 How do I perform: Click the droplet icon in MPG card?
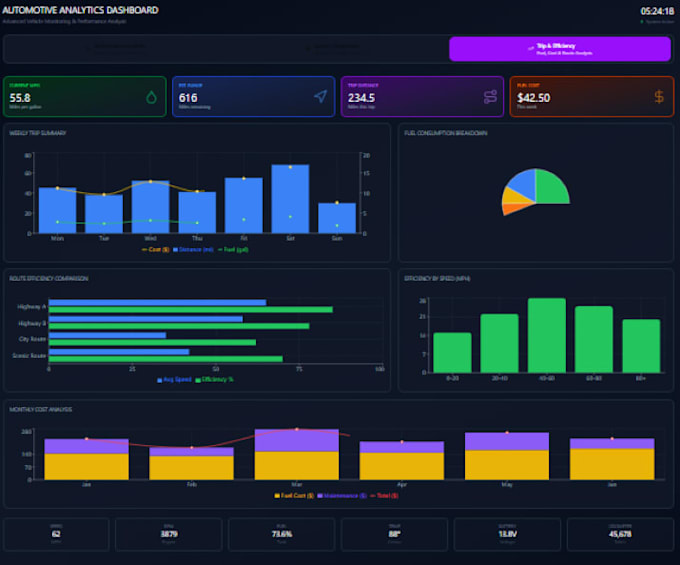(151, 97)
